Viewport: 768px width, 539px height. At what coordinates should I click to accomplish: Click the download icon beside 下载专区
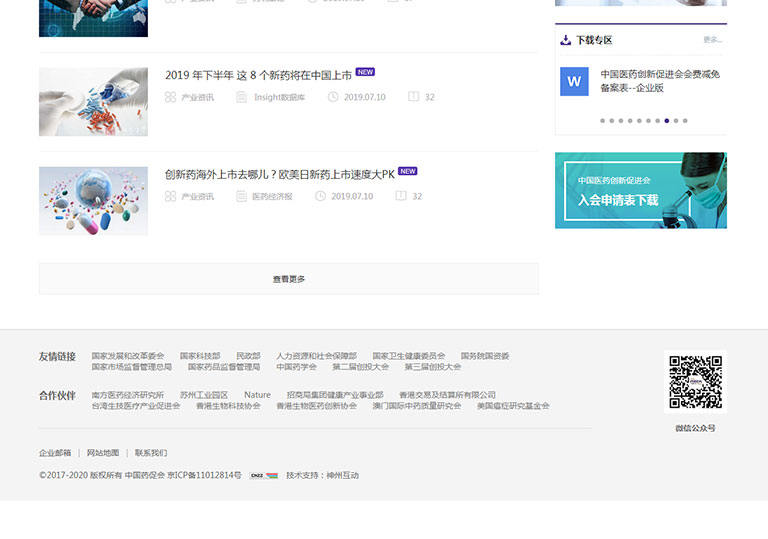pos(565,40)
